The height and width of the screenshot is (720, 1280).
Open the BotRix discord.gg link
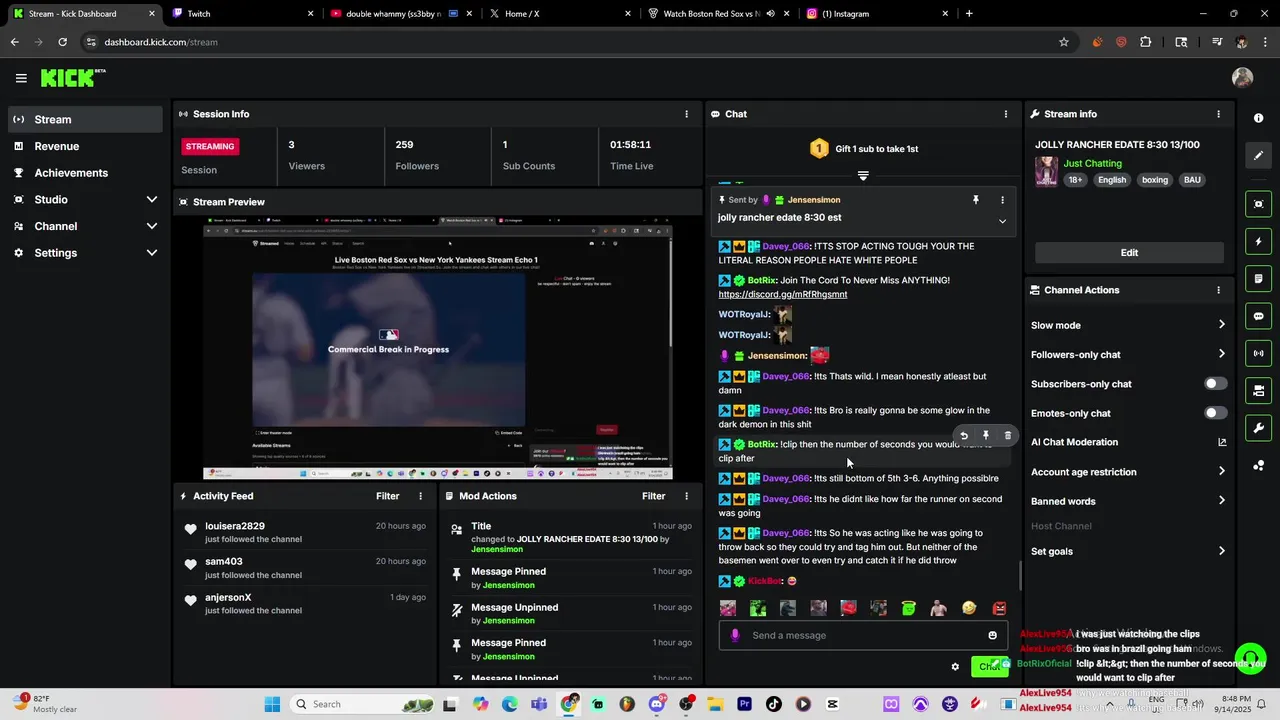(x=783, y=294)
